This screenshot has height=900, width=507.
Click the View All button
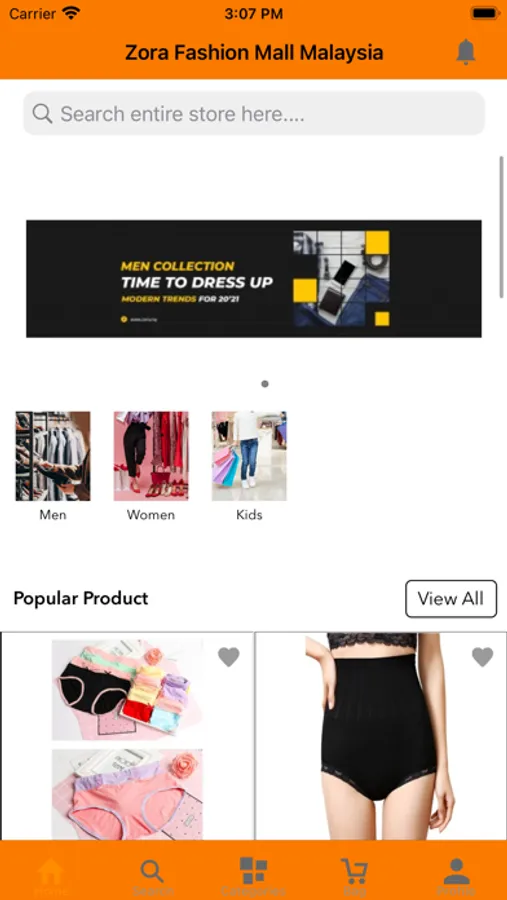click(x=451, y=599)
